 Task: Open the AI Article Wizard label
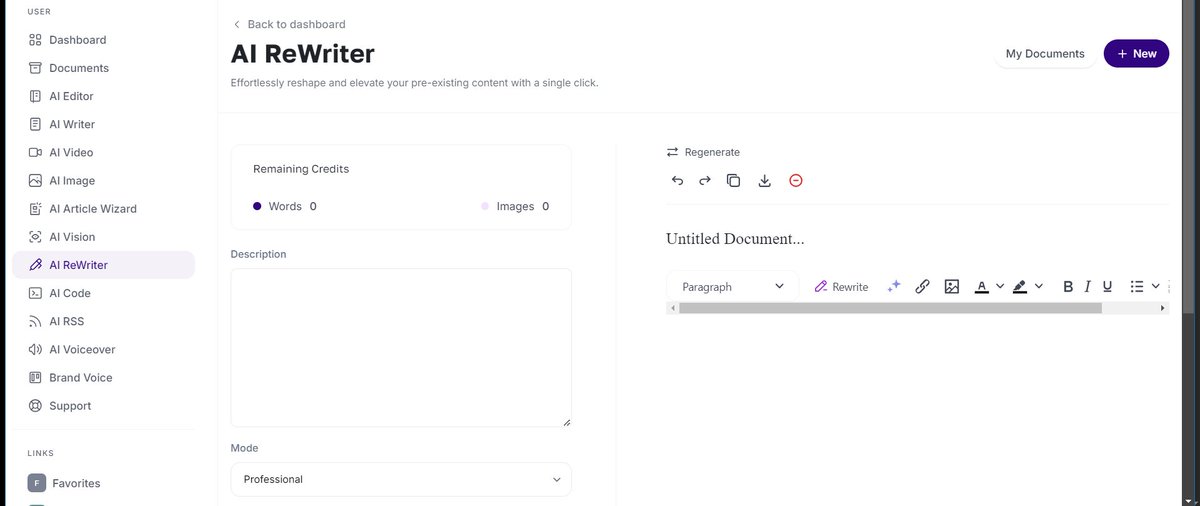[93, 209]
